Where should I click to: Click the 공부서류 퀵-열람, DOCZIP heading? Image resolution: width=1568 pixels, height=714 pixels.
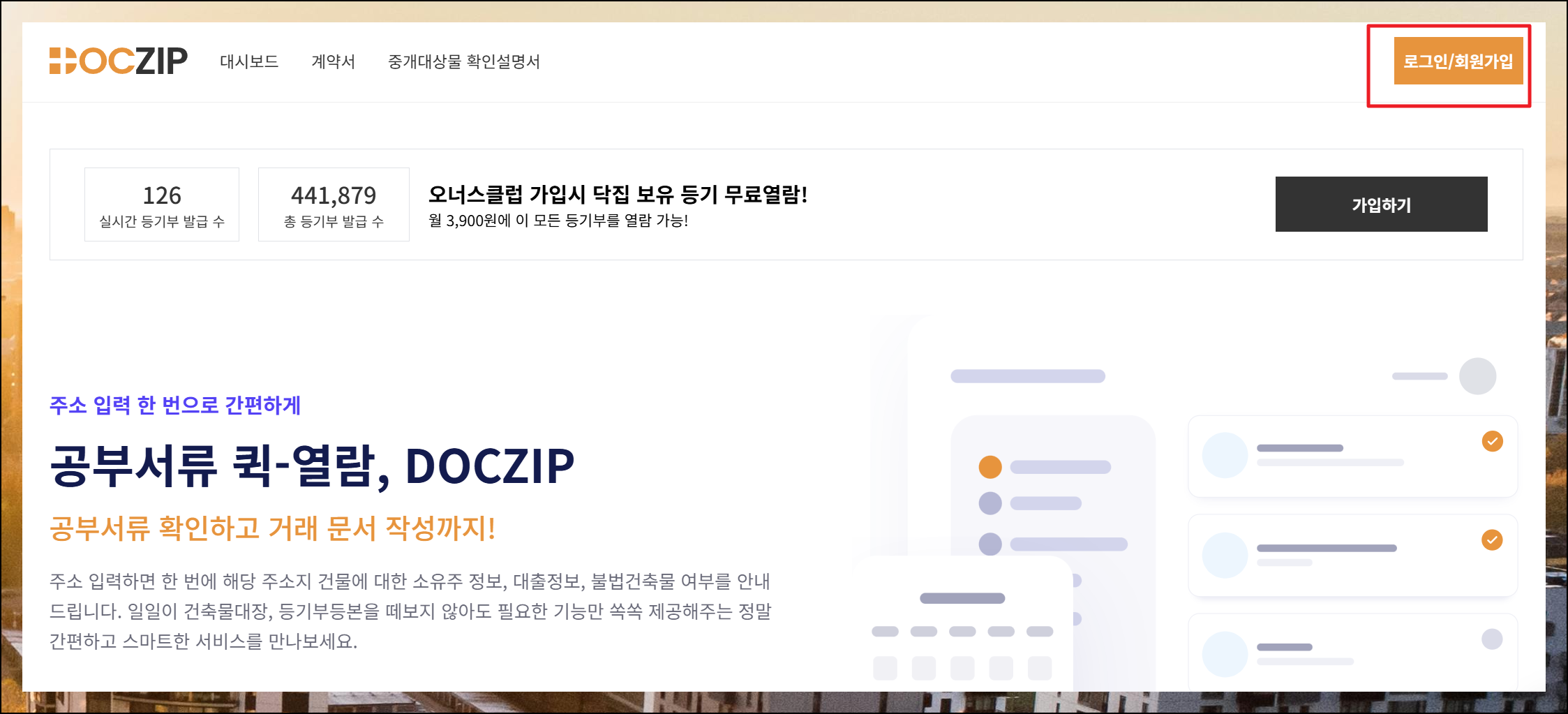coord(312,466)
